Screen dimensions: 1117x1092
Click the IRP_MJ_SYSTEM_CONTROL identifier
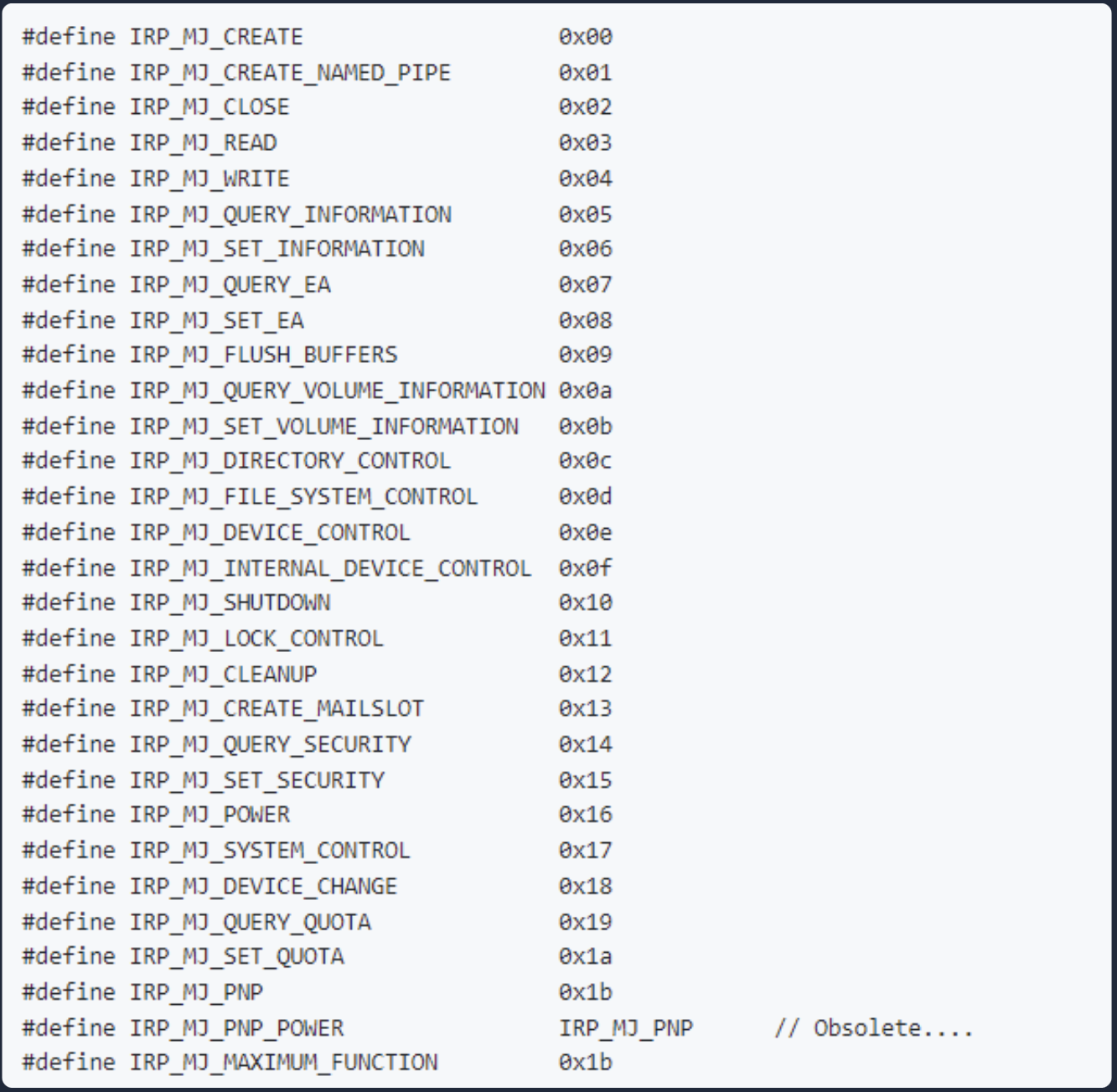pos(269,851)
